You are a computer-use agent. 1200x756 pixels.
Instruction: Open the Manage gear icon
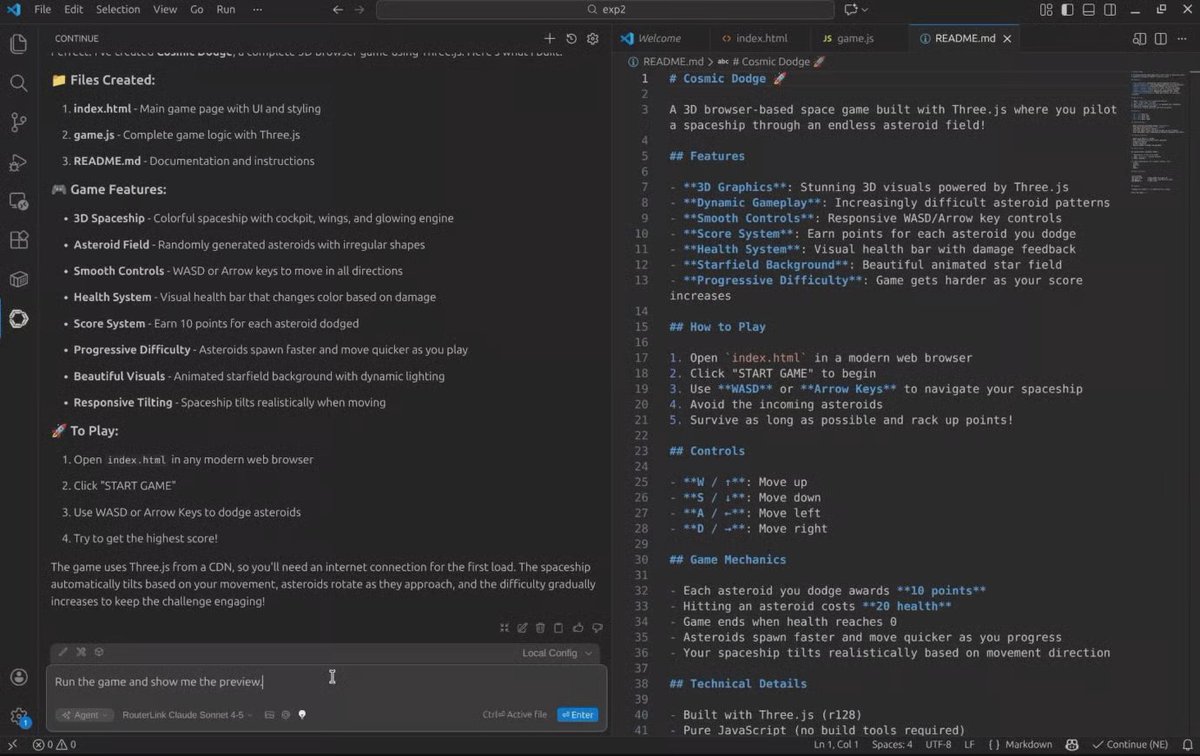pyautogui.click(x=18, y=716)
